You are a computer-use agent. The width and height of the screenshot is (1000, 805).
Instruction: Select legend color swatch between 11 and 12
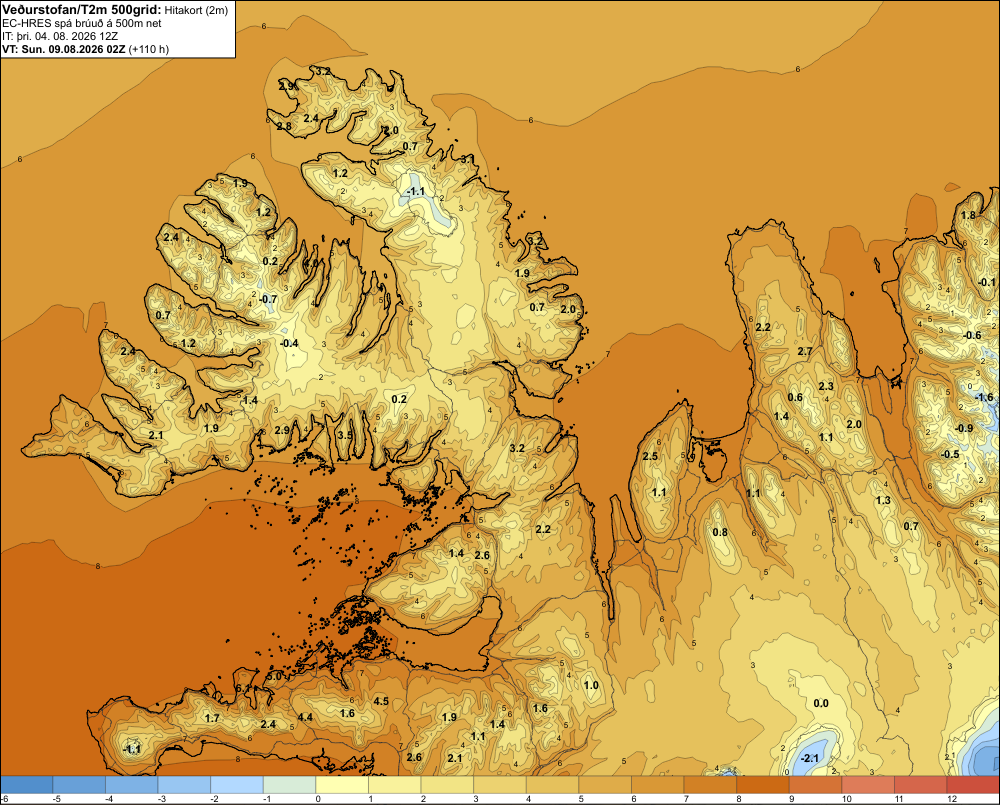[x=920, y=785]
